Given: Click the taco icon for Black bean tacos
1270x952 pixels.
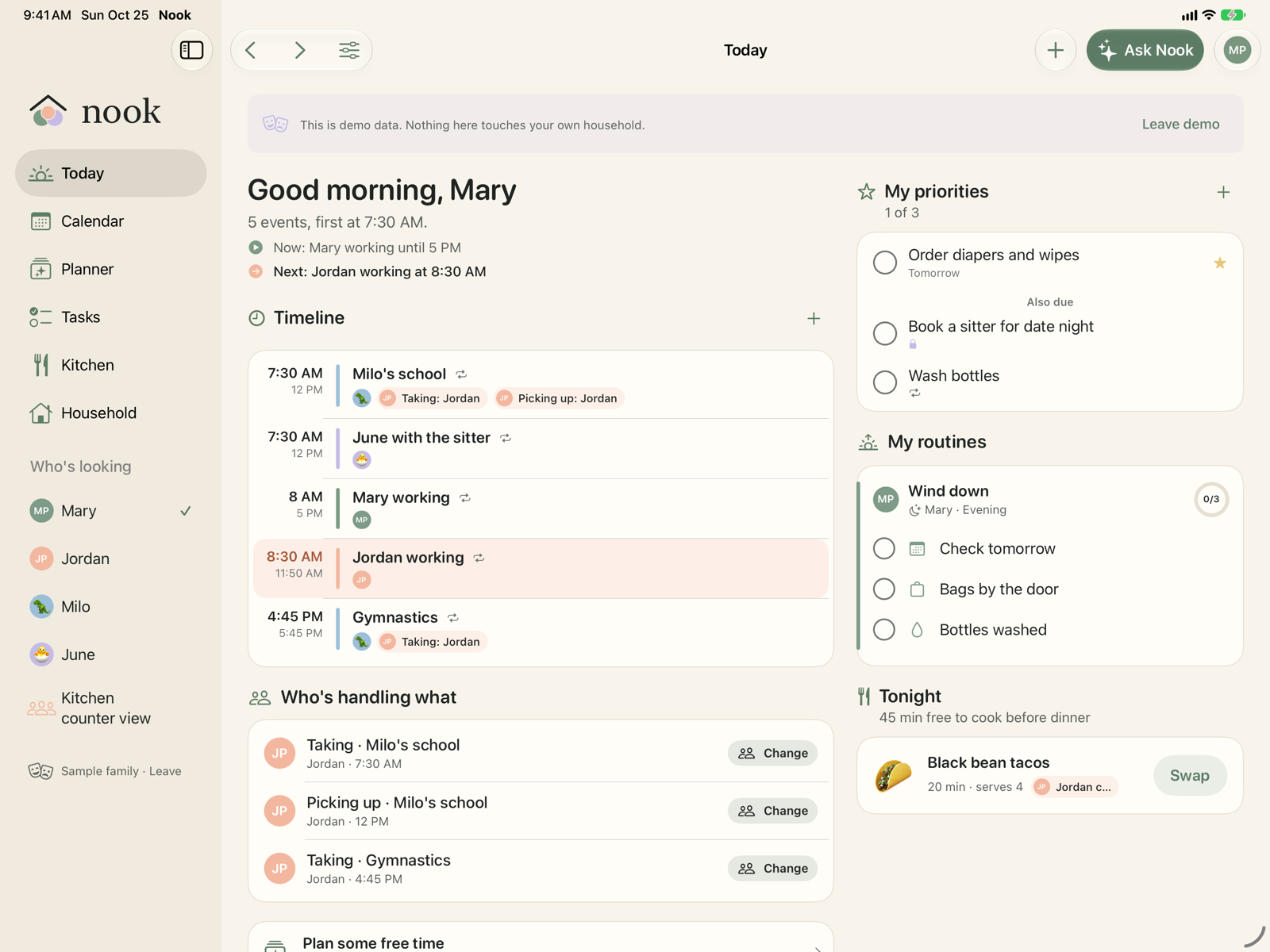Looking at the screenshot, I should 894,775.
